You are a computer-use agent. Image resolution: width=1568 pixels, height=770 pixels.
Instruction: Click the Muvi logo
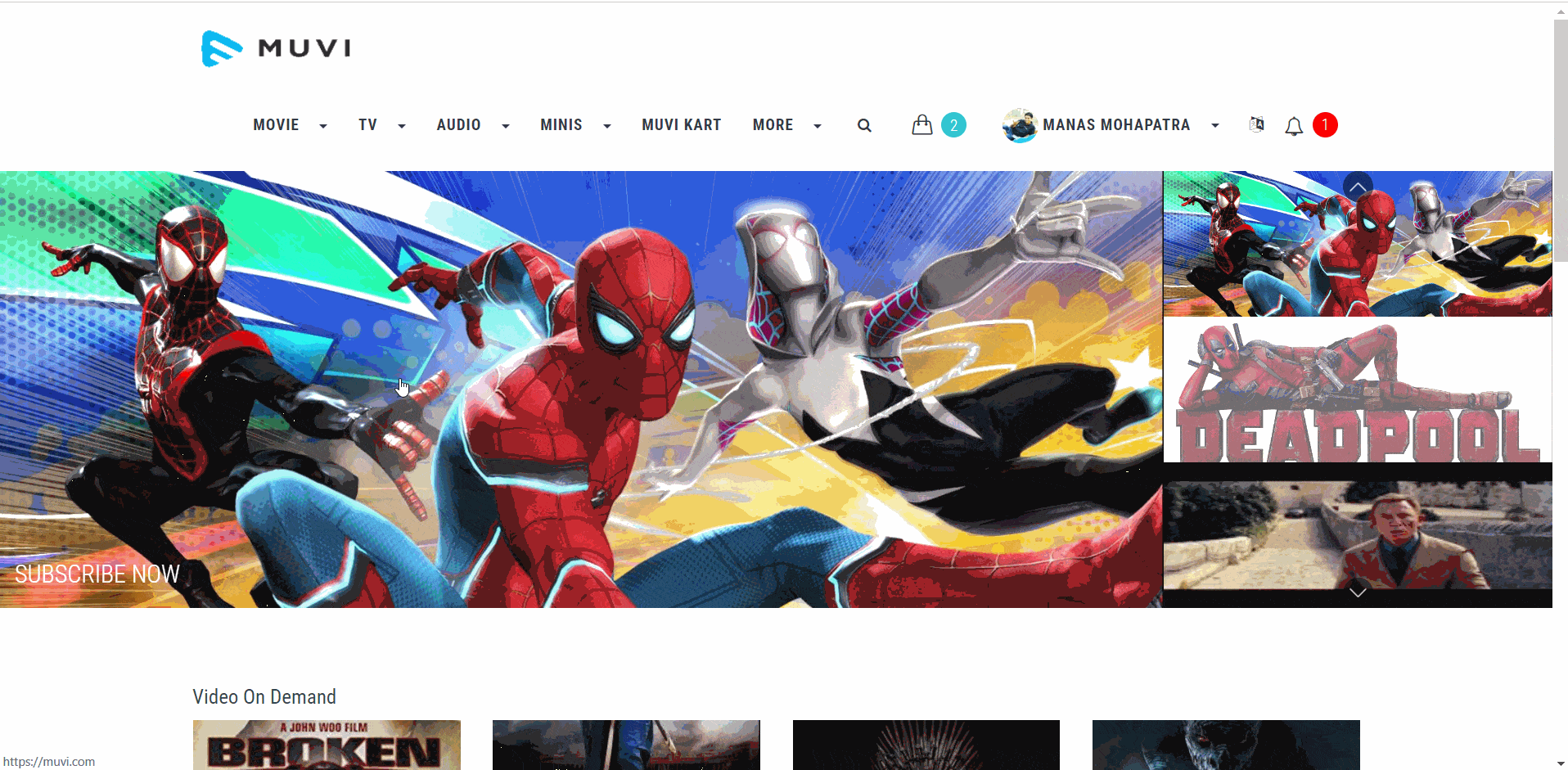(x=277, y=48)
